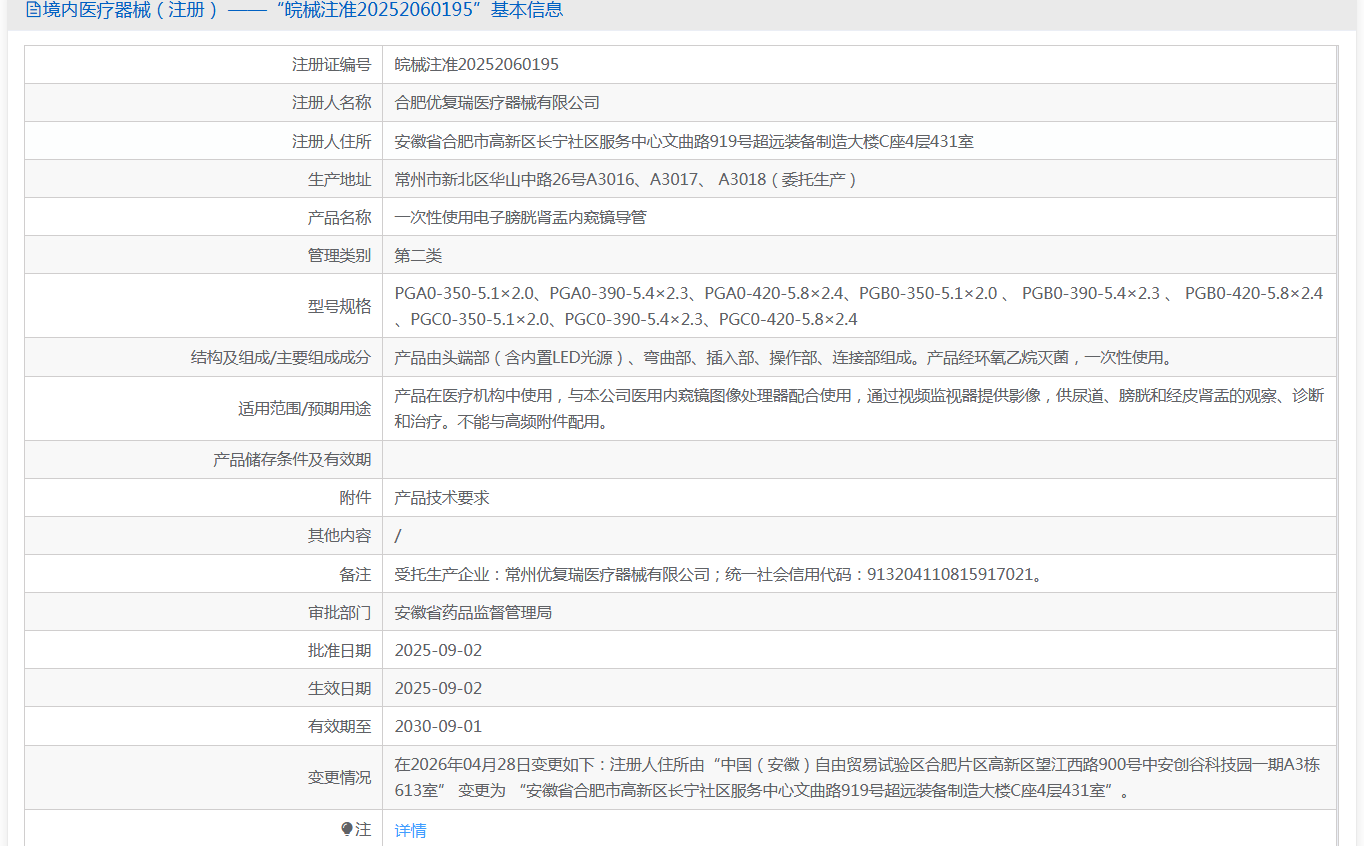Click the attachment value 产品技术要求

[442, 497]
